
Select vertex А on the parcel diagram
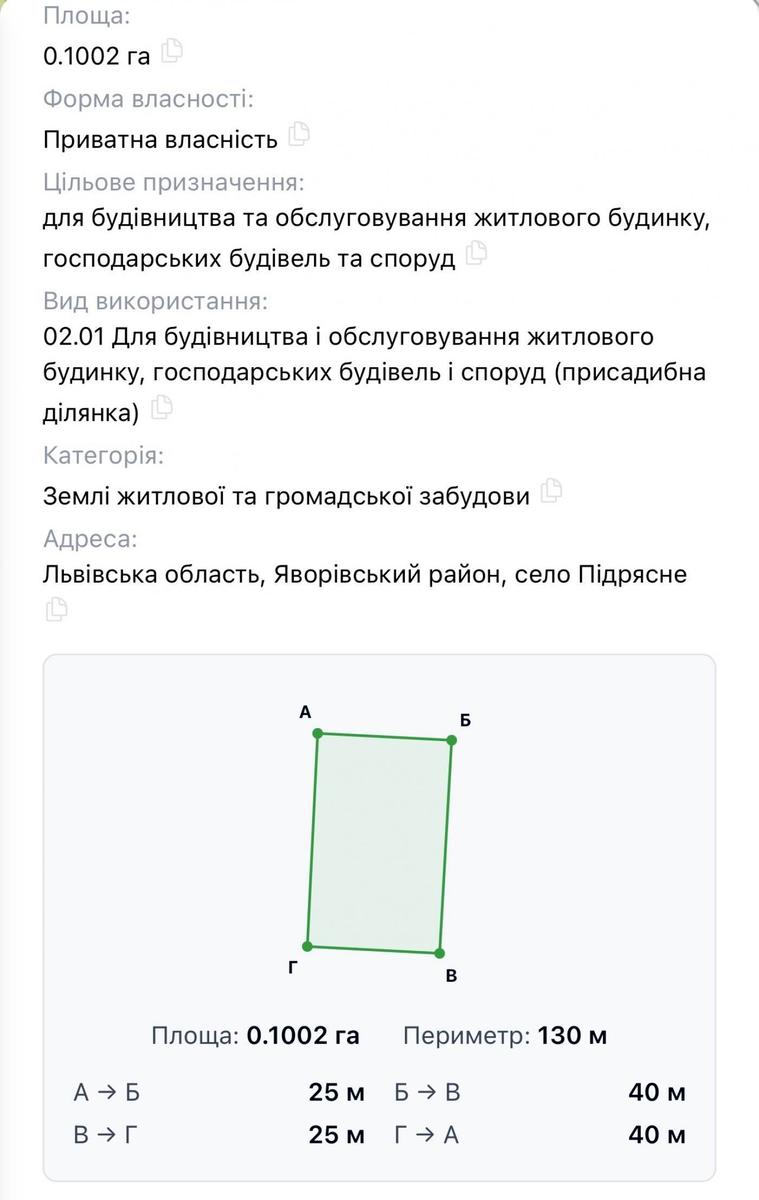(x=318, y=733)
